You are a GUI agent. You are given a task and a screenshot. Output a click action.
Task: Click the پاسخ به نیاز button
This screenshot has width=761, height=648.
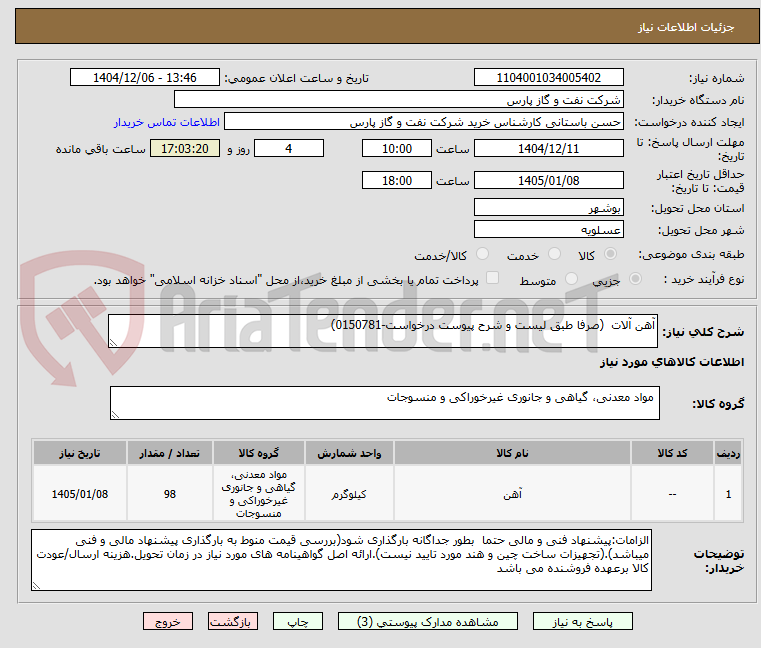point(582,621)
